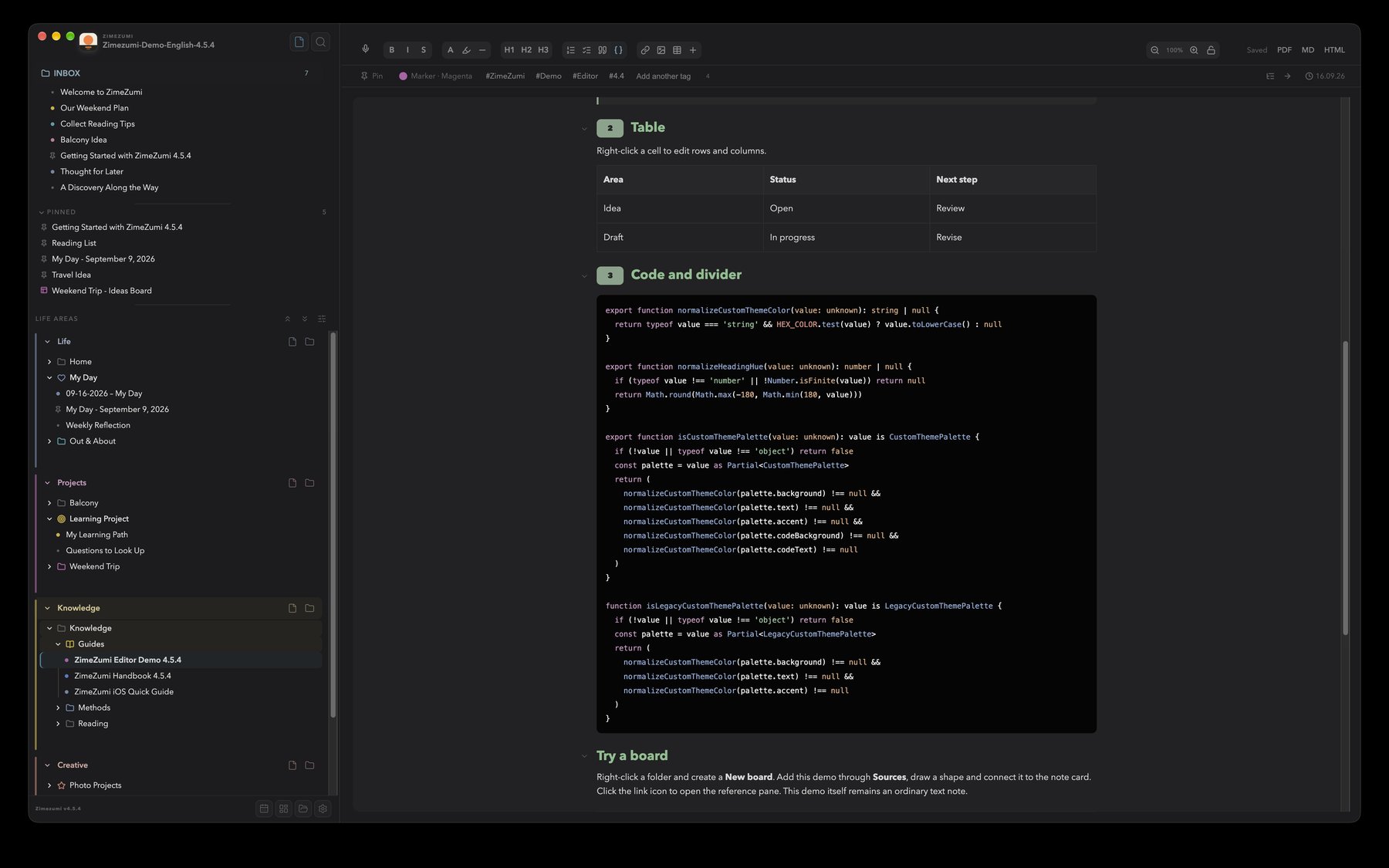Collapse the Table heading section
Screen dimensions: 1389x868
(584, 129)
